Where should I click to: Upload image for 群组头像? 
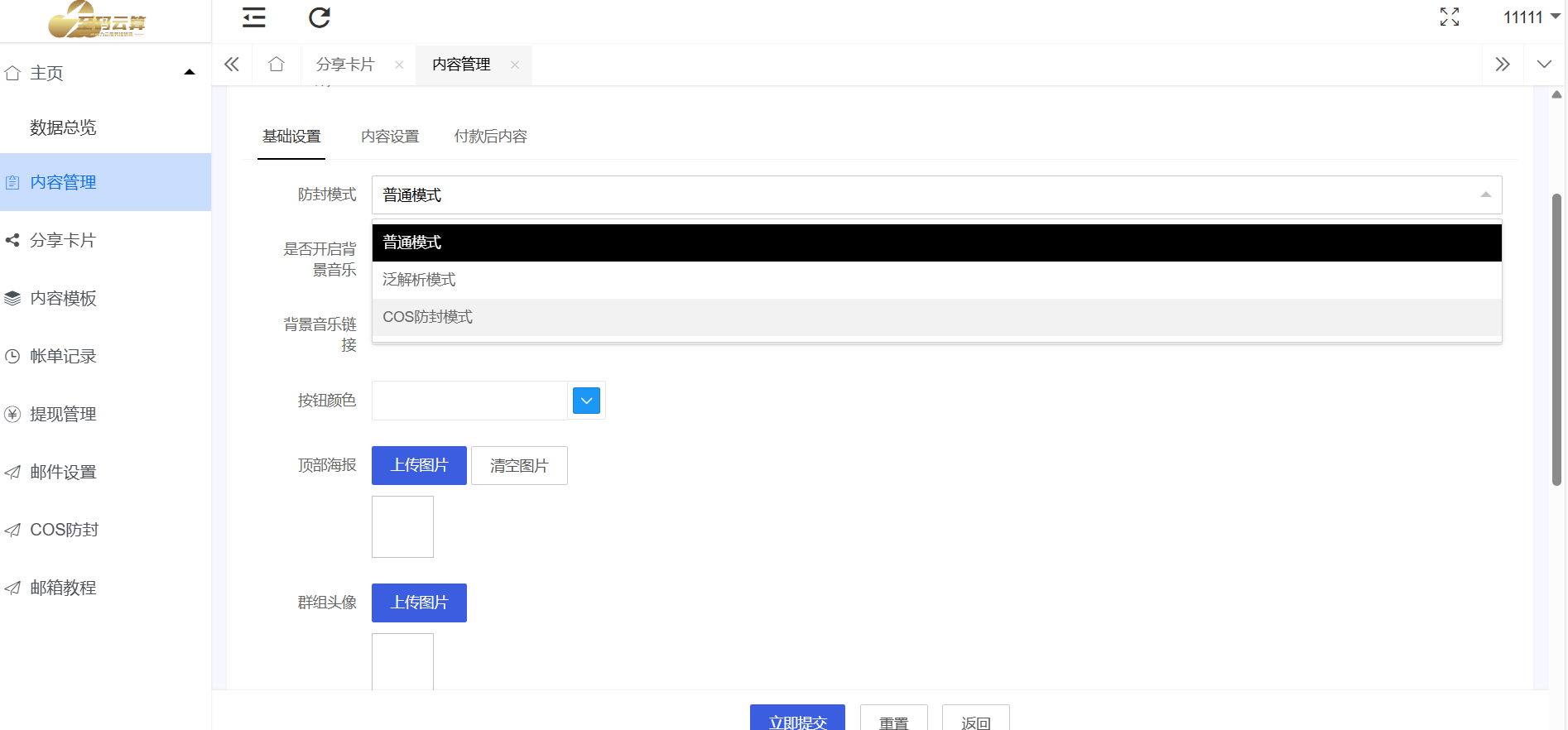tap(419, 603)
